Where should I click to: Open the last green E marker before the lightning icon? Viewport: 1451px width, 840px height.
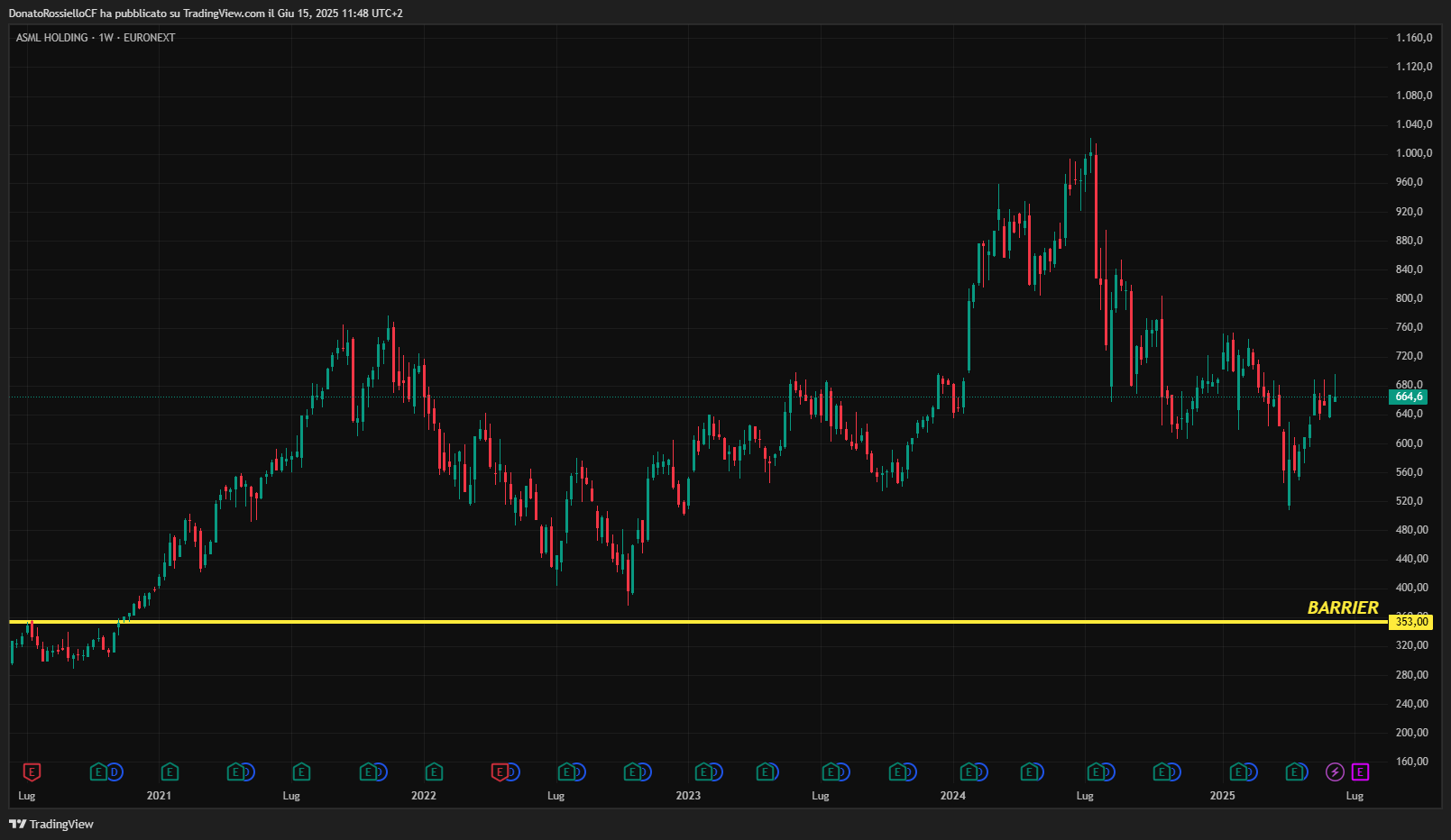1295,772
